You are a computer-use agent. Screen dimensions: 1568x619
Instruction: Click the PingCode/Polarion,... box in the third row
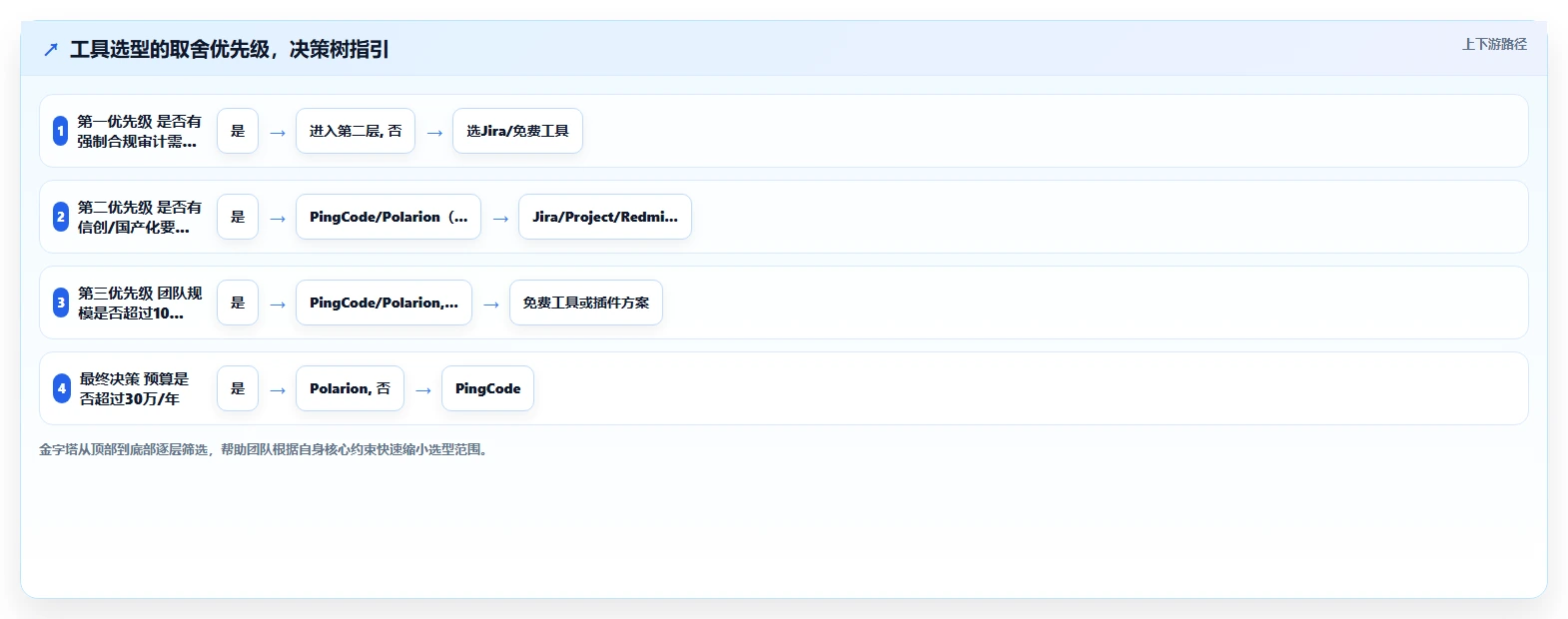click(x=384, y=303)
